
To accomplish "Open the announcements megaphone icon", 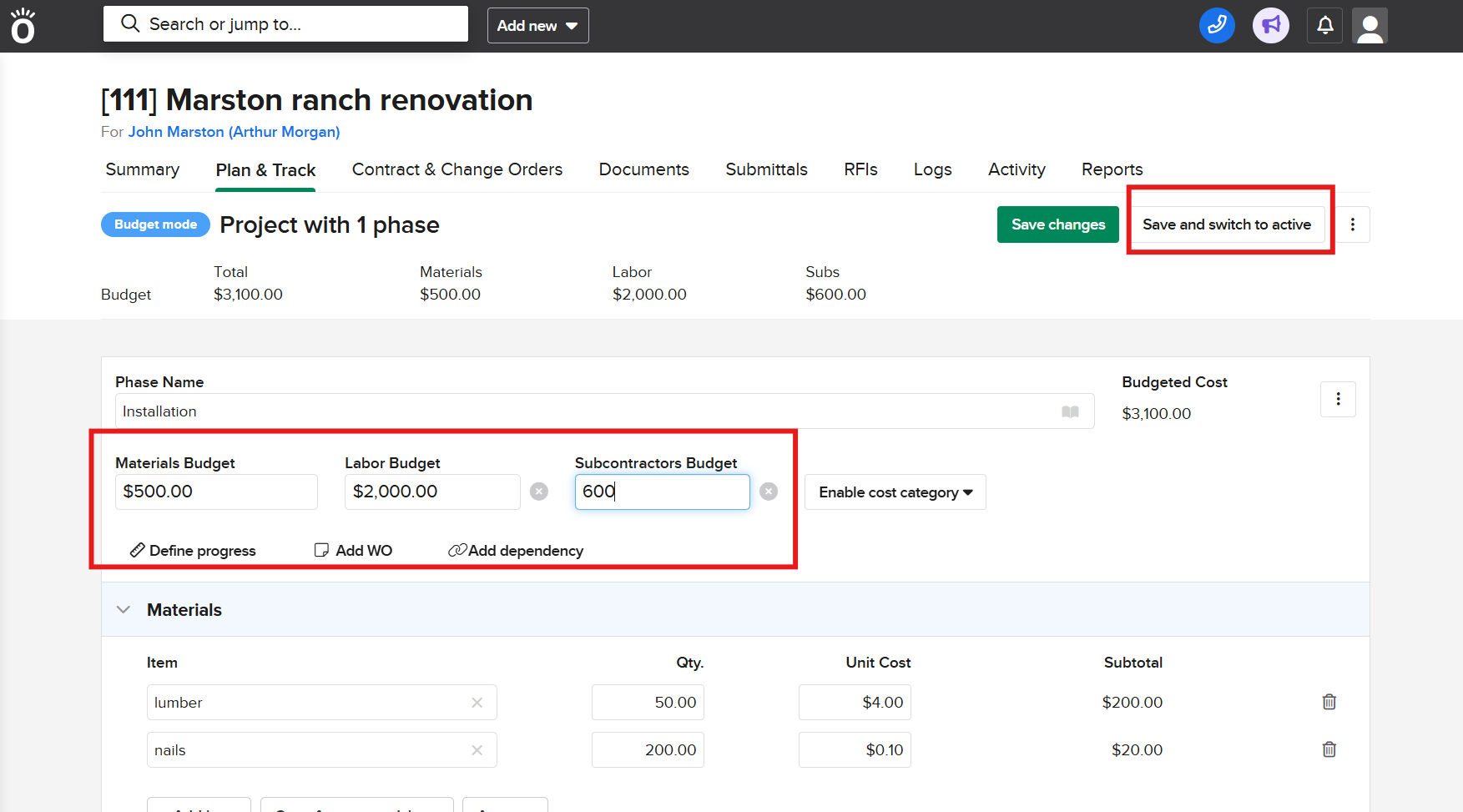I will point(1270,26).
